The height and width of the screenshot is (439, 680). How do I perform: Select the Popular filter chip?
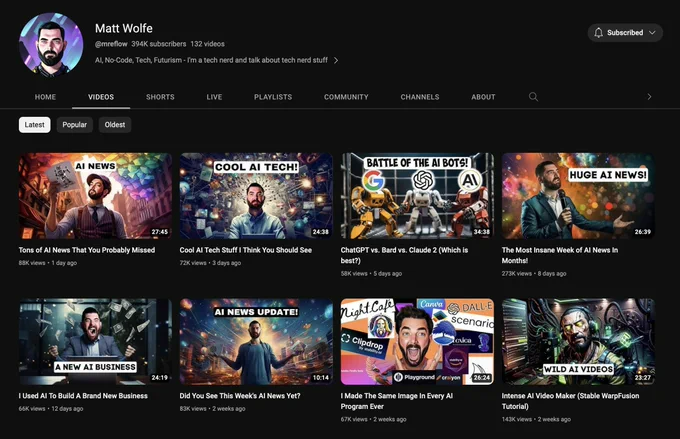click(75, 125)
